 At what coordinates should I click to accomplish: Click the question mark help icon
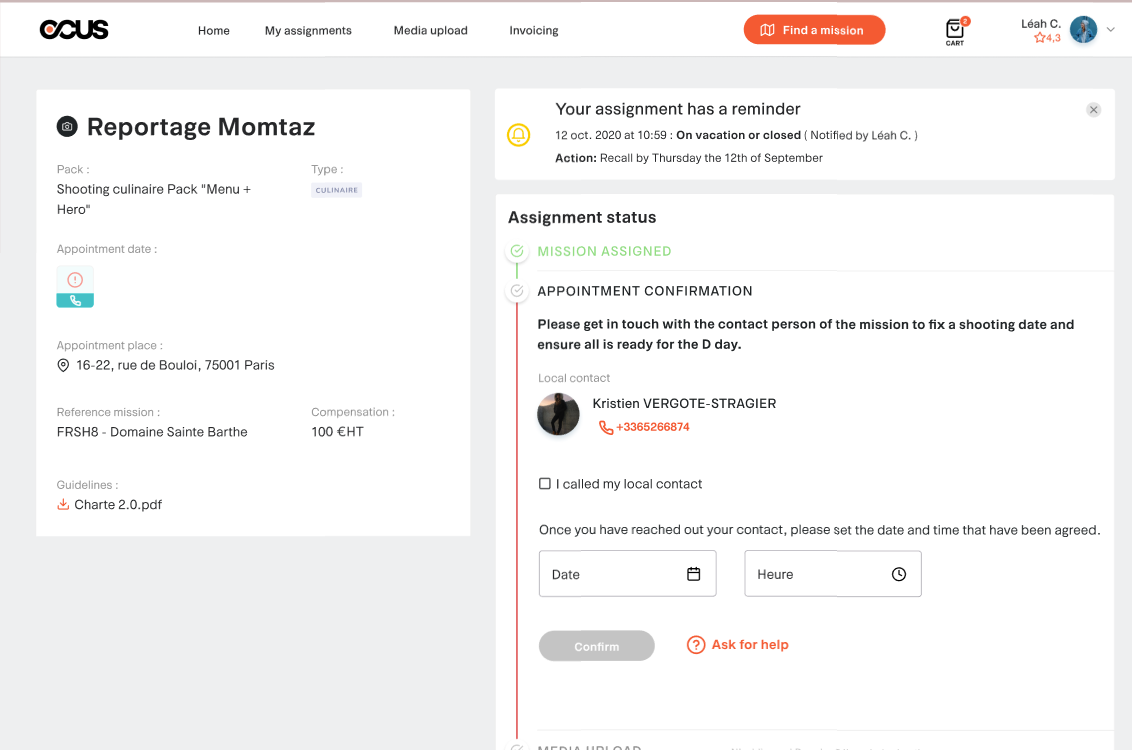point(696,645)
